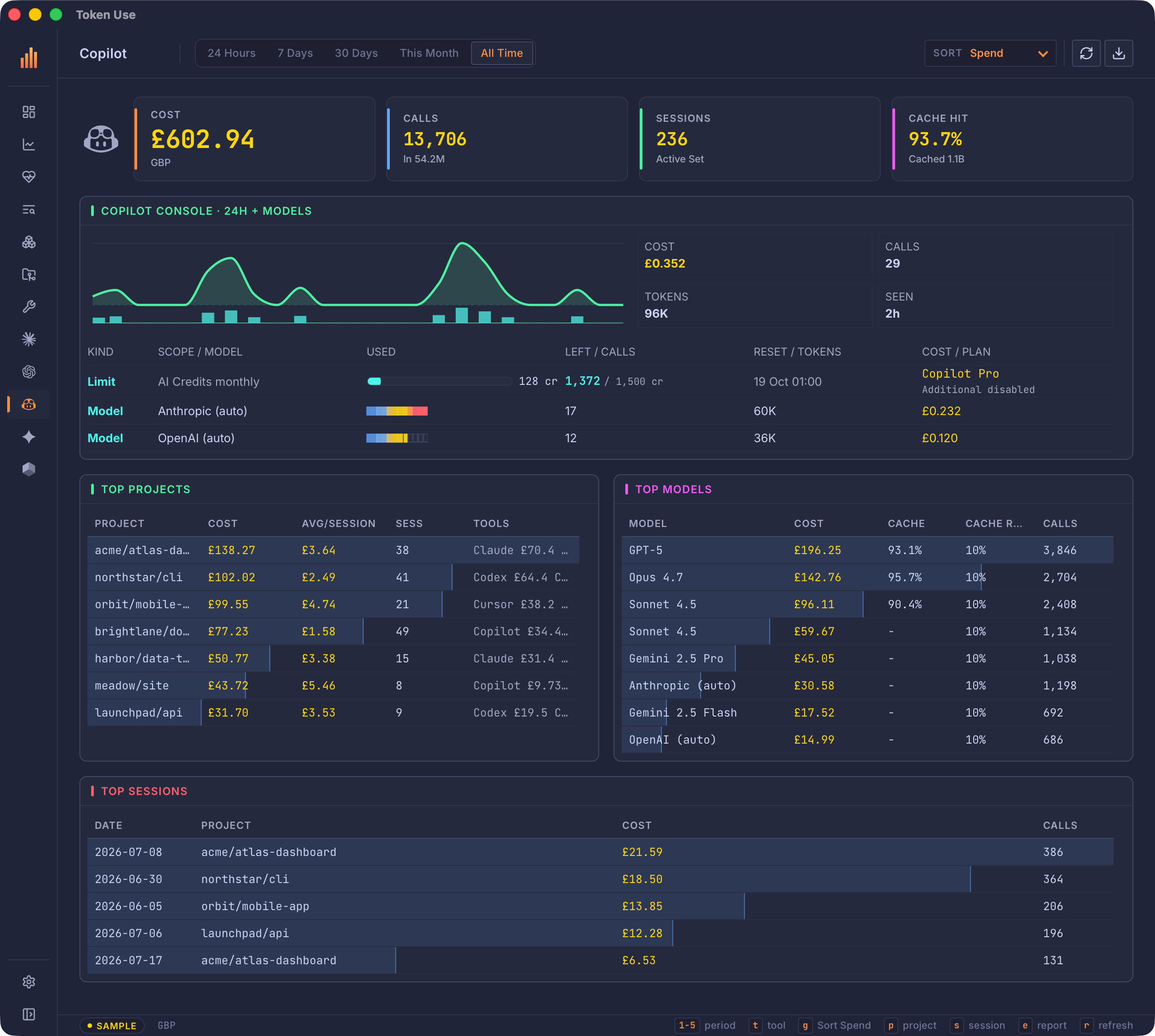Select the meadow/site project row

coord(333,685)
